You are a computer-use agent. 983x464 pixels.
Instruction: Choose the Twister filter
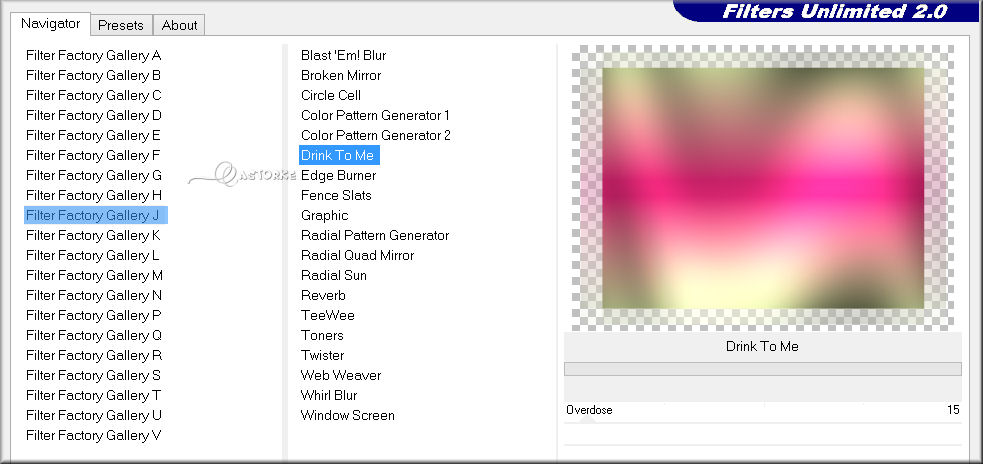pos(322,356)
